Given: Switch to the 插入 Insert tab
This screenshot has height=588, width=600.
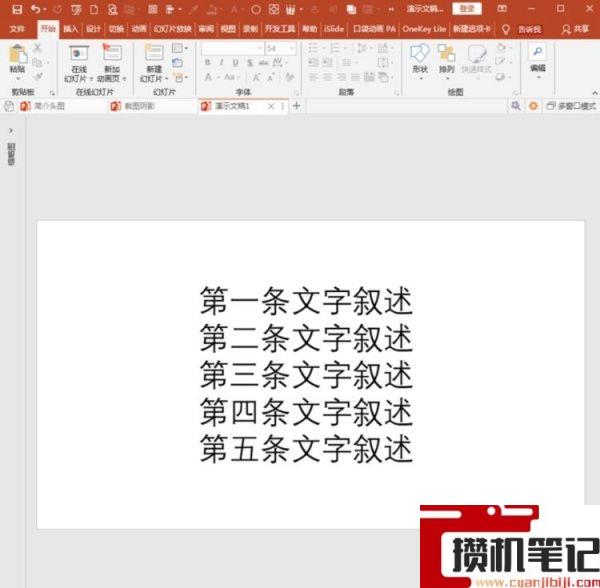Looking at the screenshot, I should [70, 29].
